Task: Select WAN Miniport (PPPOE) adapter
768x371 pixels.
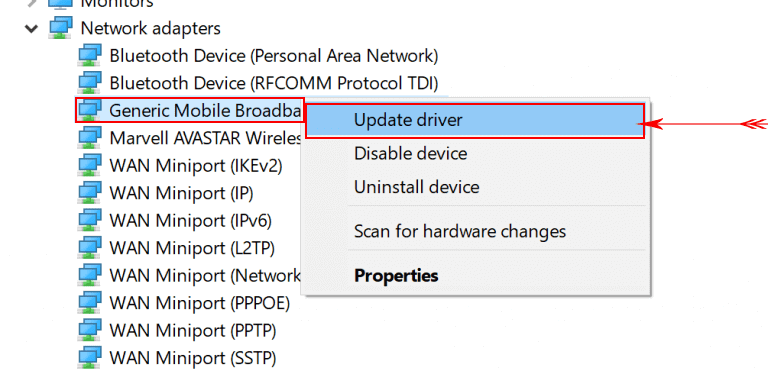Action: click(199, 303)
